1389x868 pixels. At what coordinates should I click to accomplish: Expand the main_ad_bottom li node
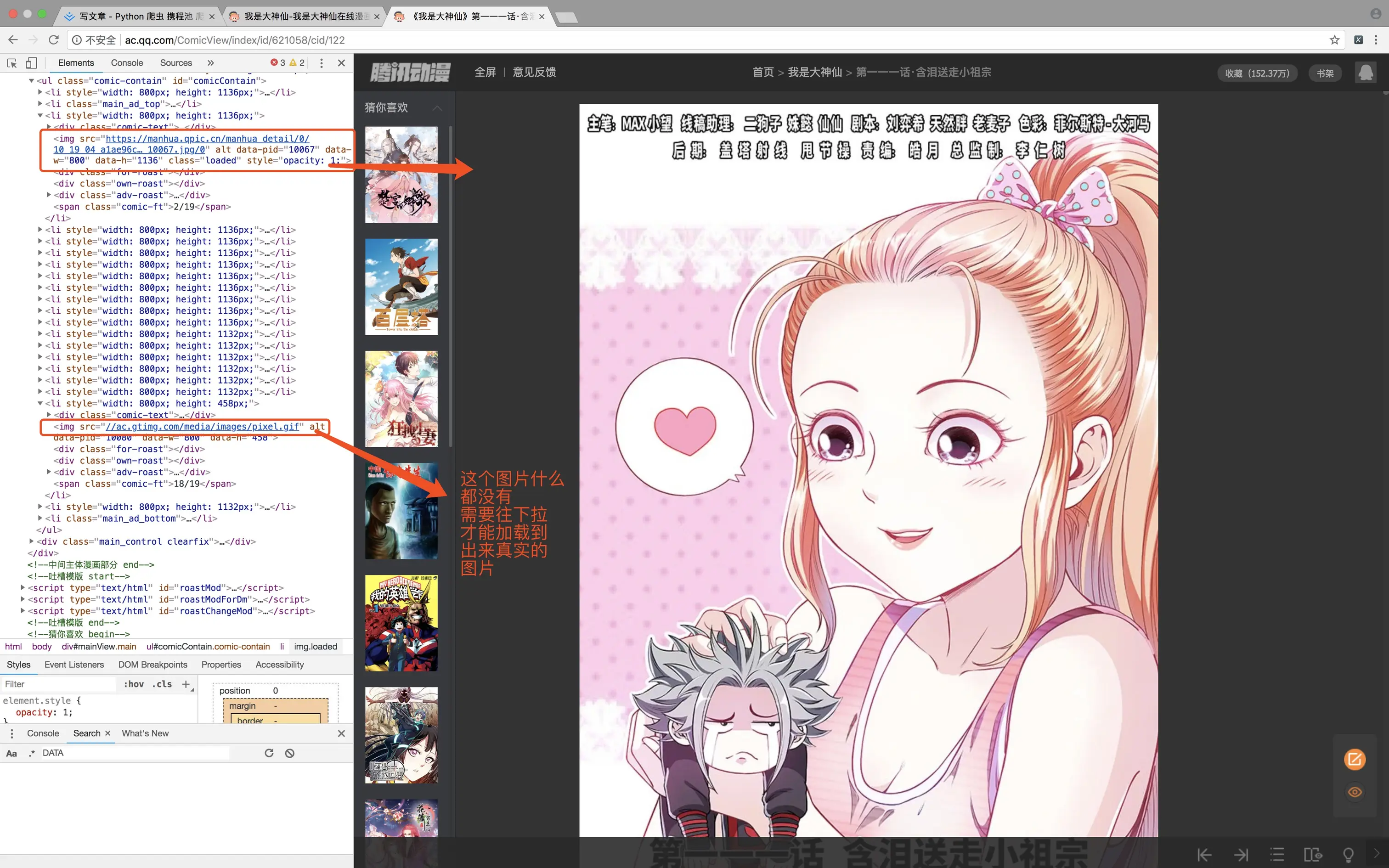tap(40, 519)
